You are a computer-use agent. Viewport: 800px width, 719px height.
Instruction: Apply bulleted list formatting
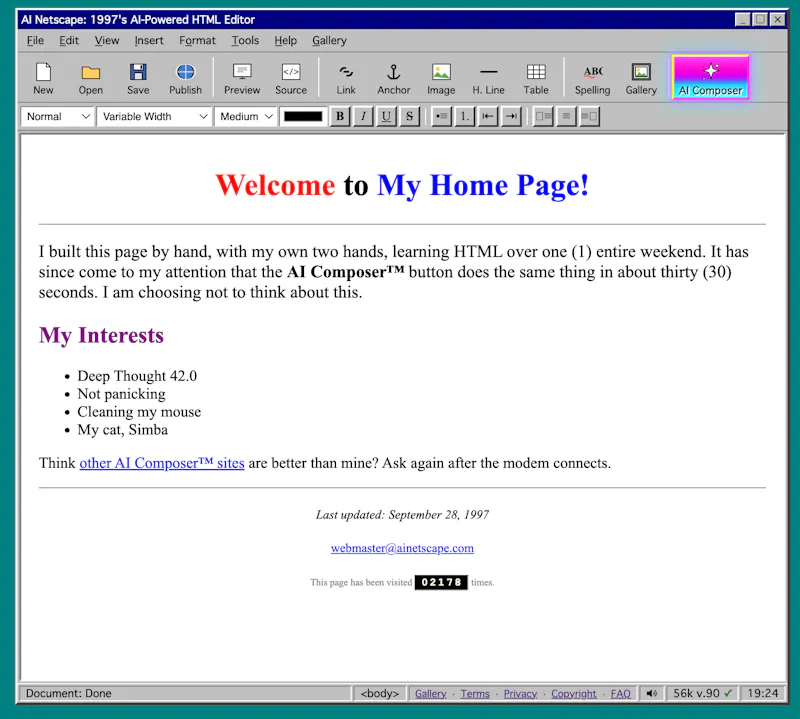(x=441, y=116)
